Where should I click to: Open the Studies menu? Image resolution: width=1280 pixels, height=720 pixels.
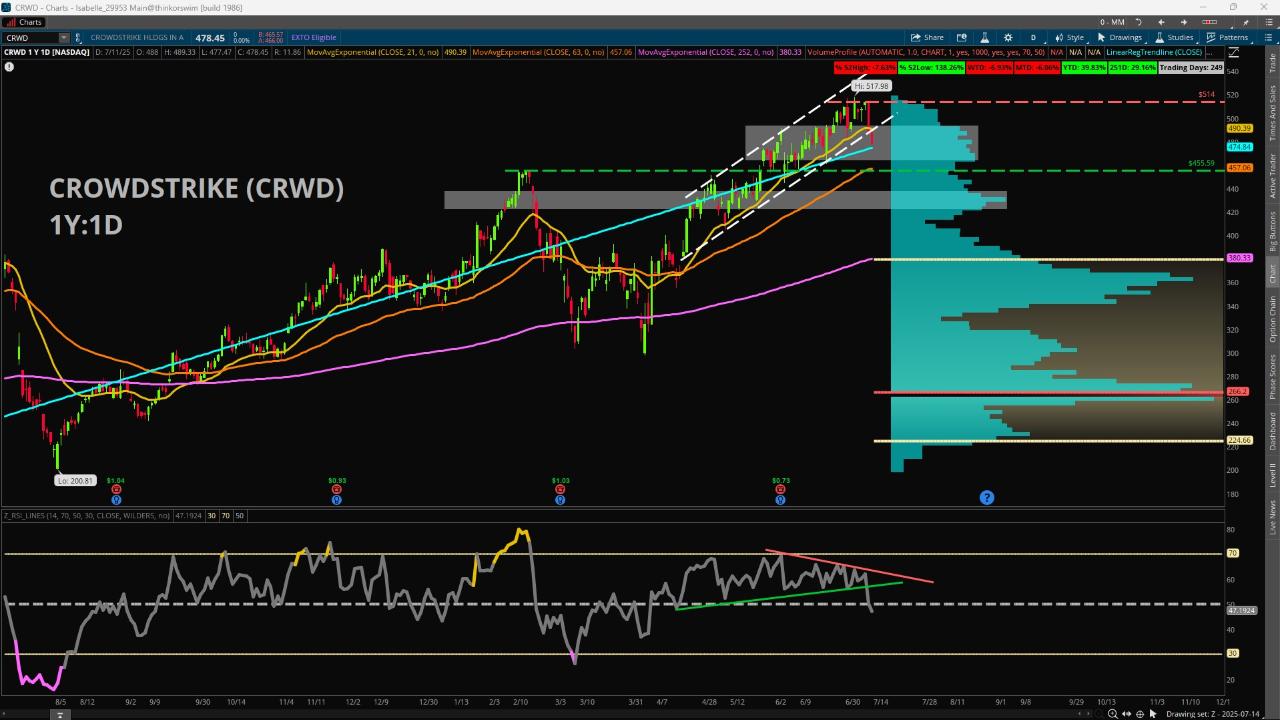[x=1174, y=38]
